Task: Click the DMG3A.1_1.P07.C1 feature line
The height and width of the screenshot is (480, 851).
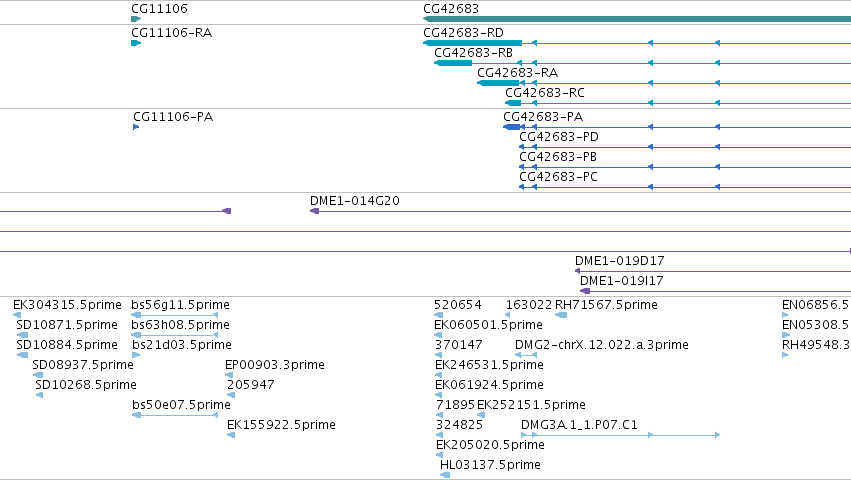Action: (x=620, y=435)
